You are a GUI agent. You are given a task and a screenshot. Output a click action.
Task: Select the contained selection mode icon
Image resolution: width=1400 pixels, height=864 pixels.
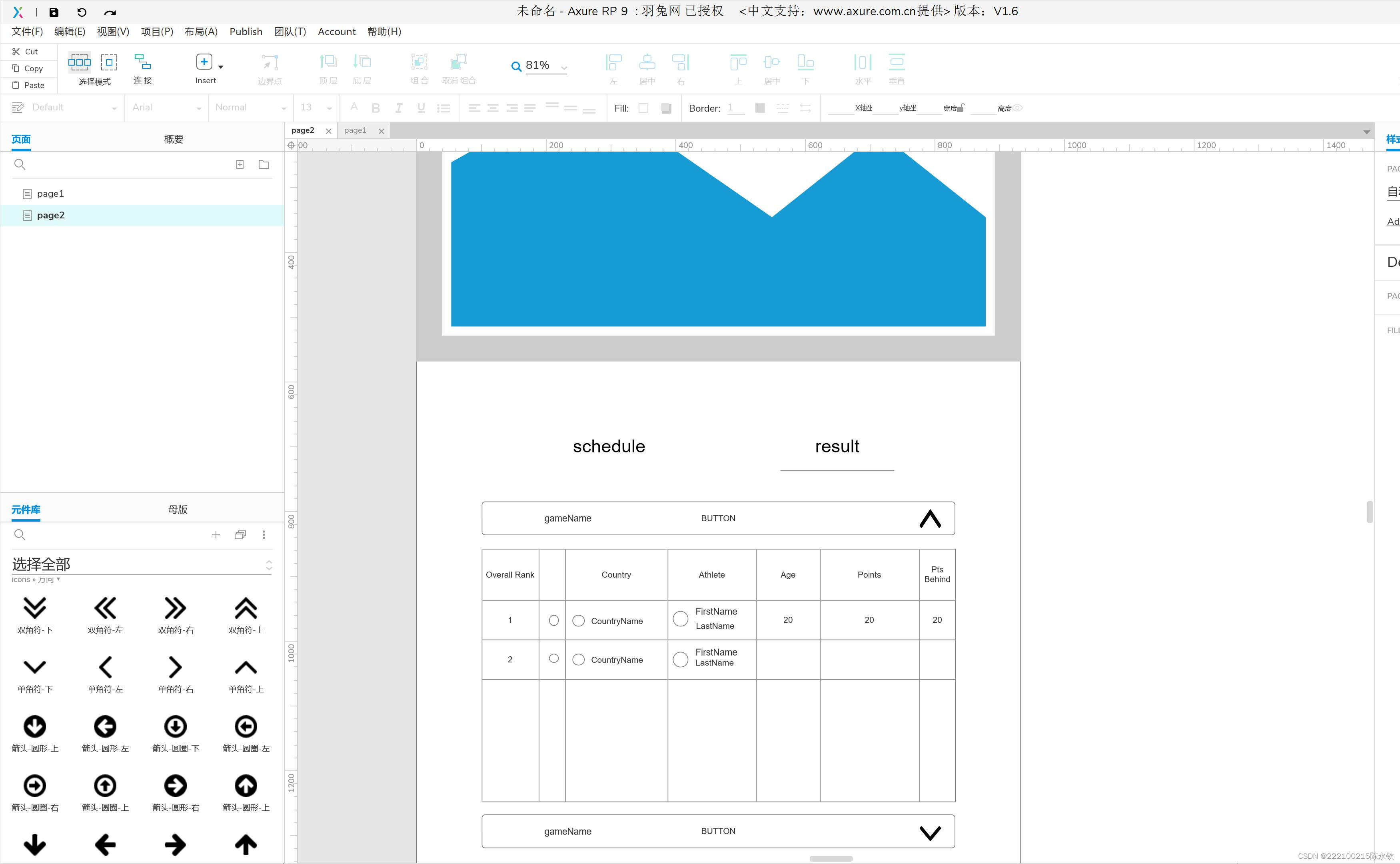coord(109,62)
